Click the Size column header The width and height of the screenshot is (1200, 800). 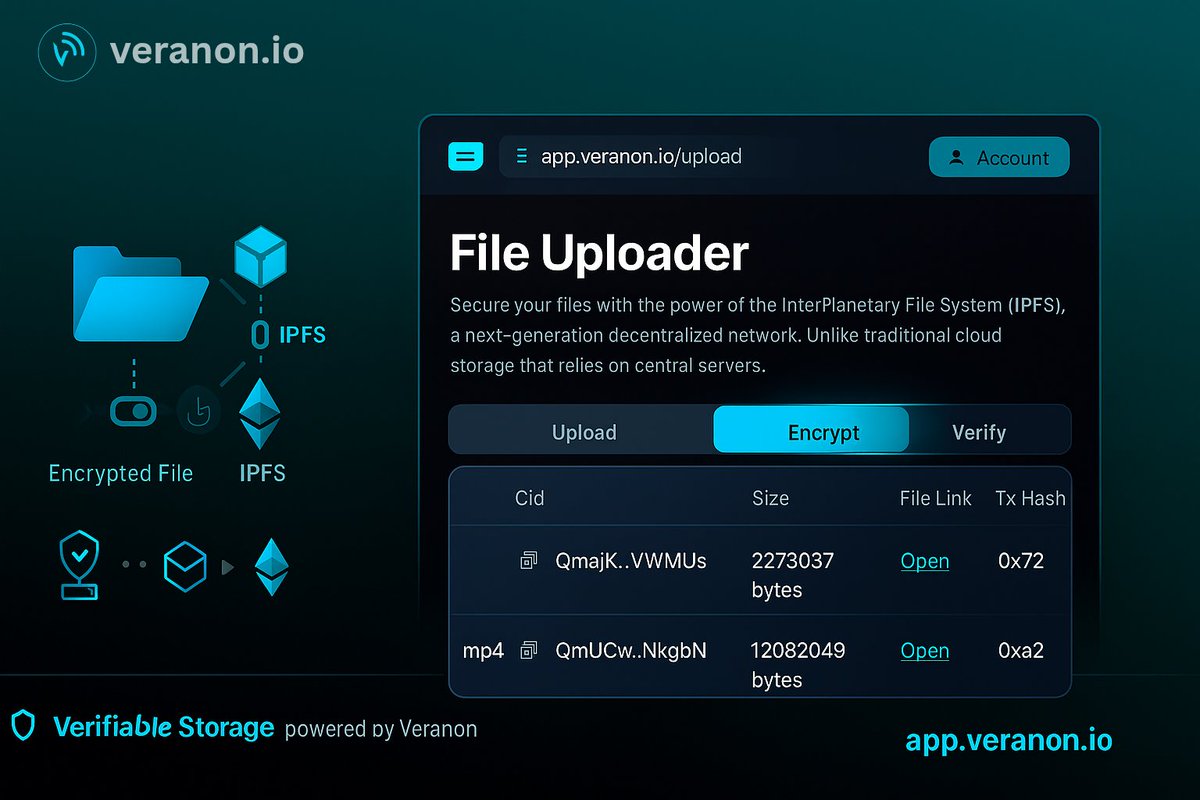pos(770,498)
